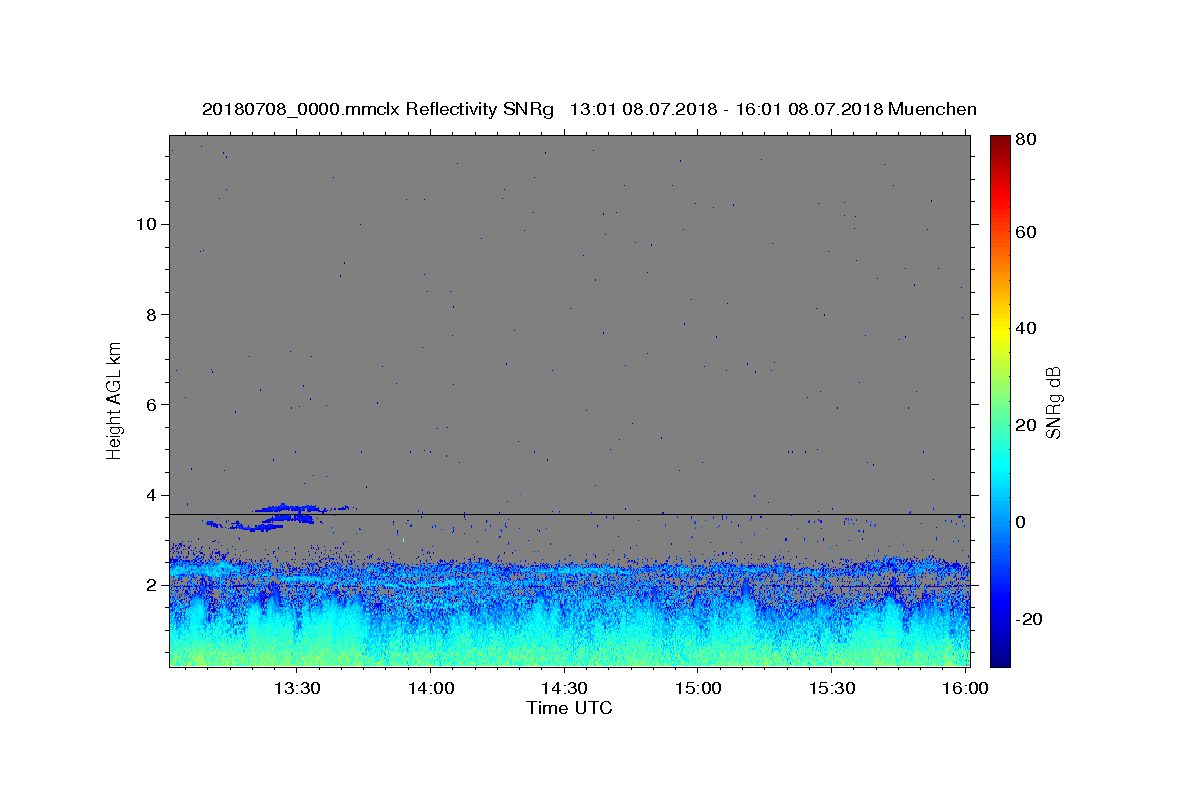Viewport: 1200px width, 800px height.
Task: Click the height tick label 6
Action: [x=150, y=405]
